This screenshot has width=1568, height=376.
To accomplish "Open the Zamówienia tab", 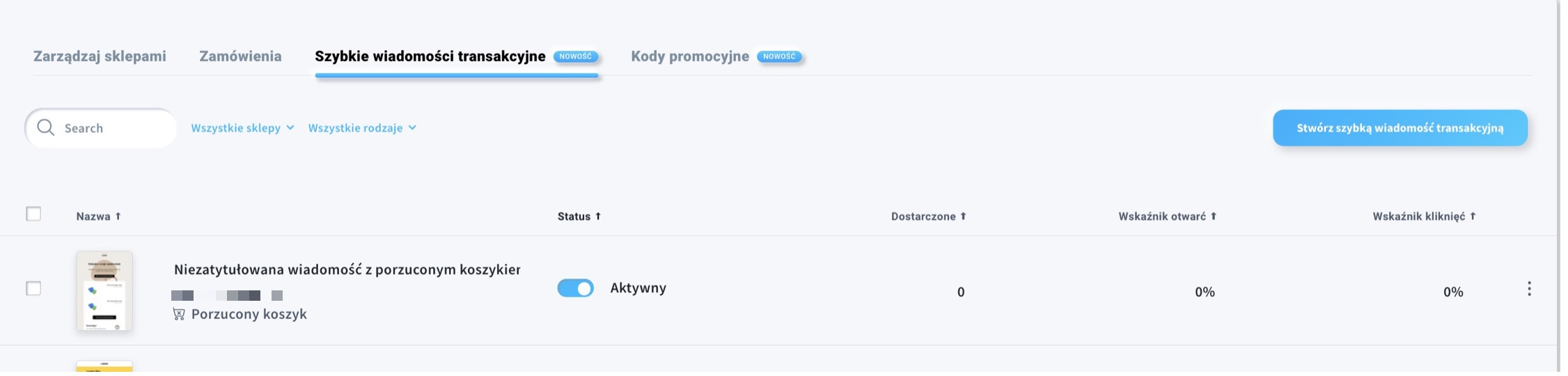I will 242,56.
